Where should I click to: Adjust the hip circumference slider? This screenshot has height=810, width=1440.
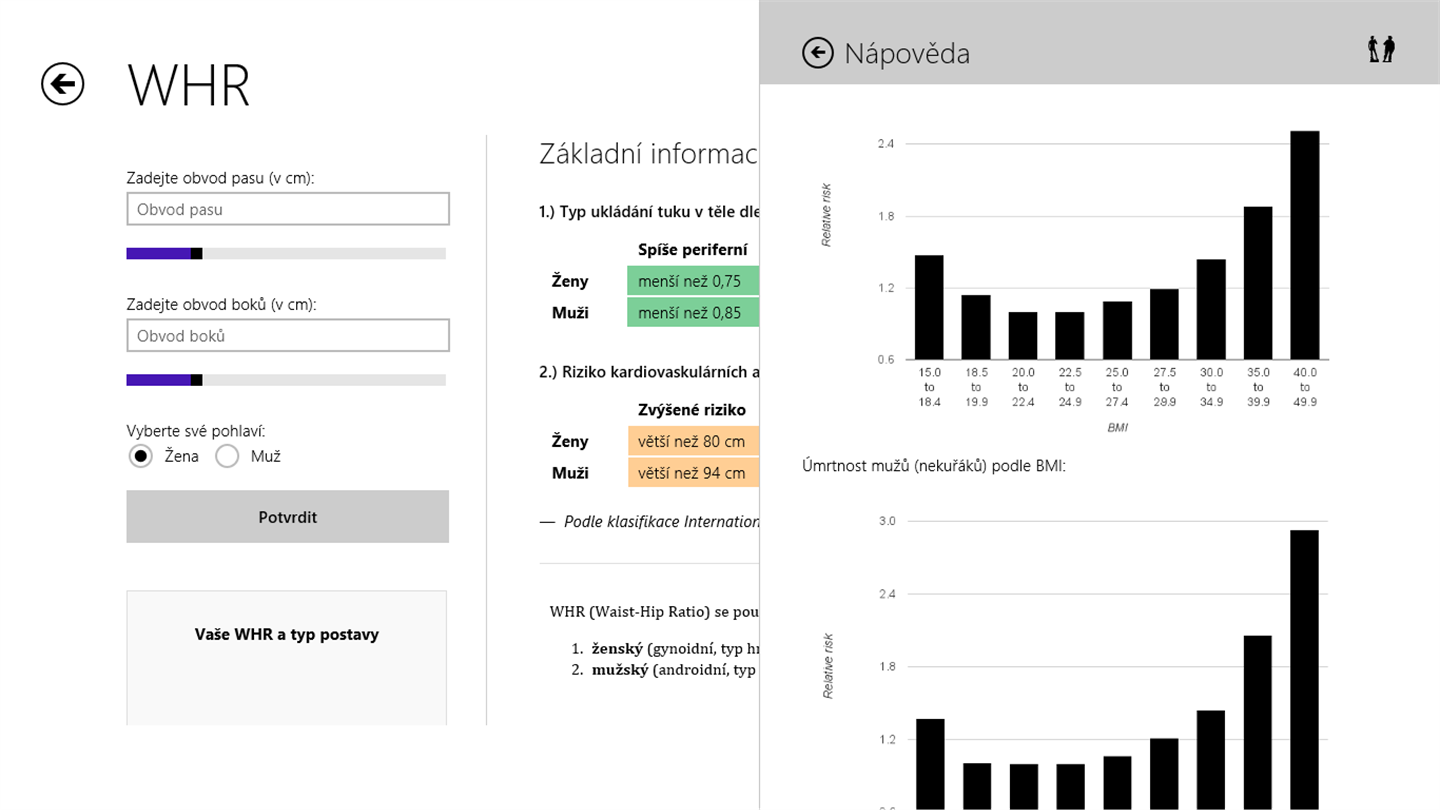(x=286, y=380)
